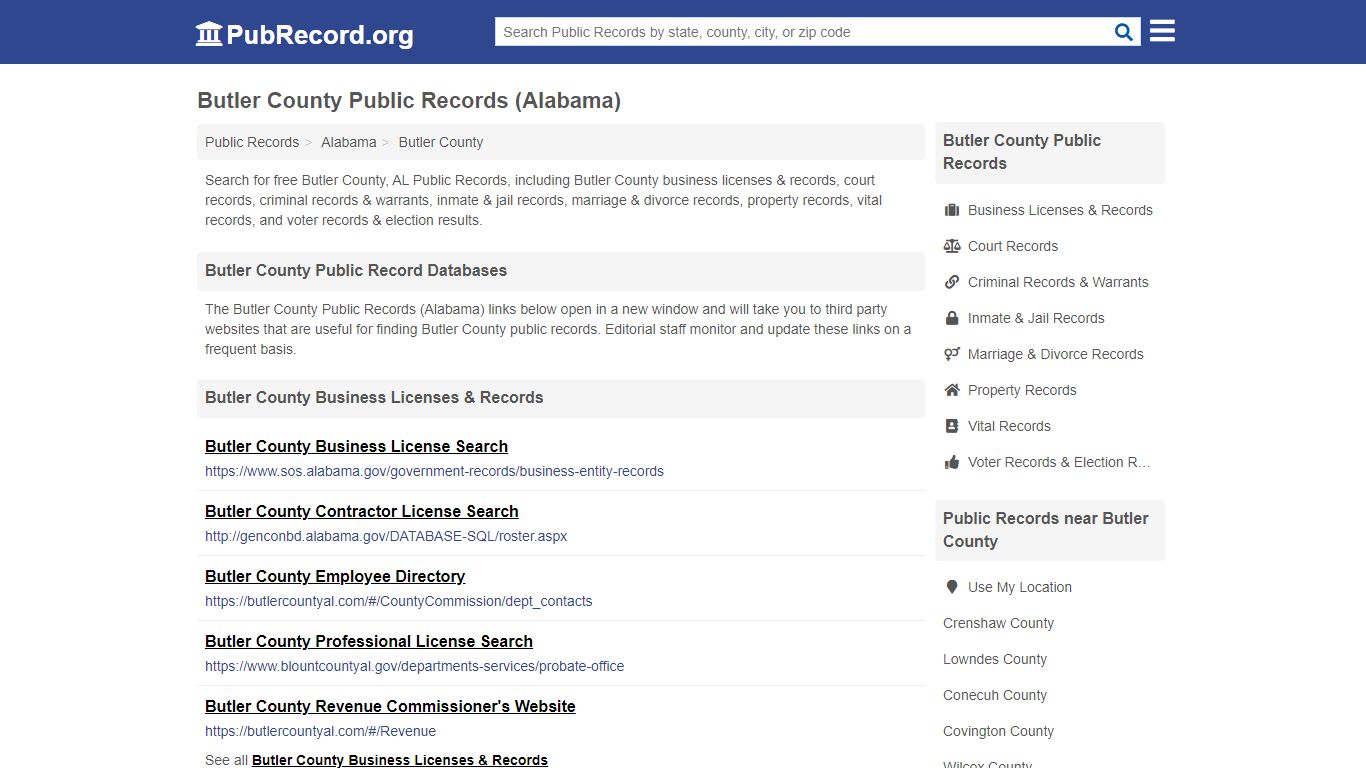Open Butler County Employee Directory
This screenshot has width=1366, height=768.
pos(335,576)
